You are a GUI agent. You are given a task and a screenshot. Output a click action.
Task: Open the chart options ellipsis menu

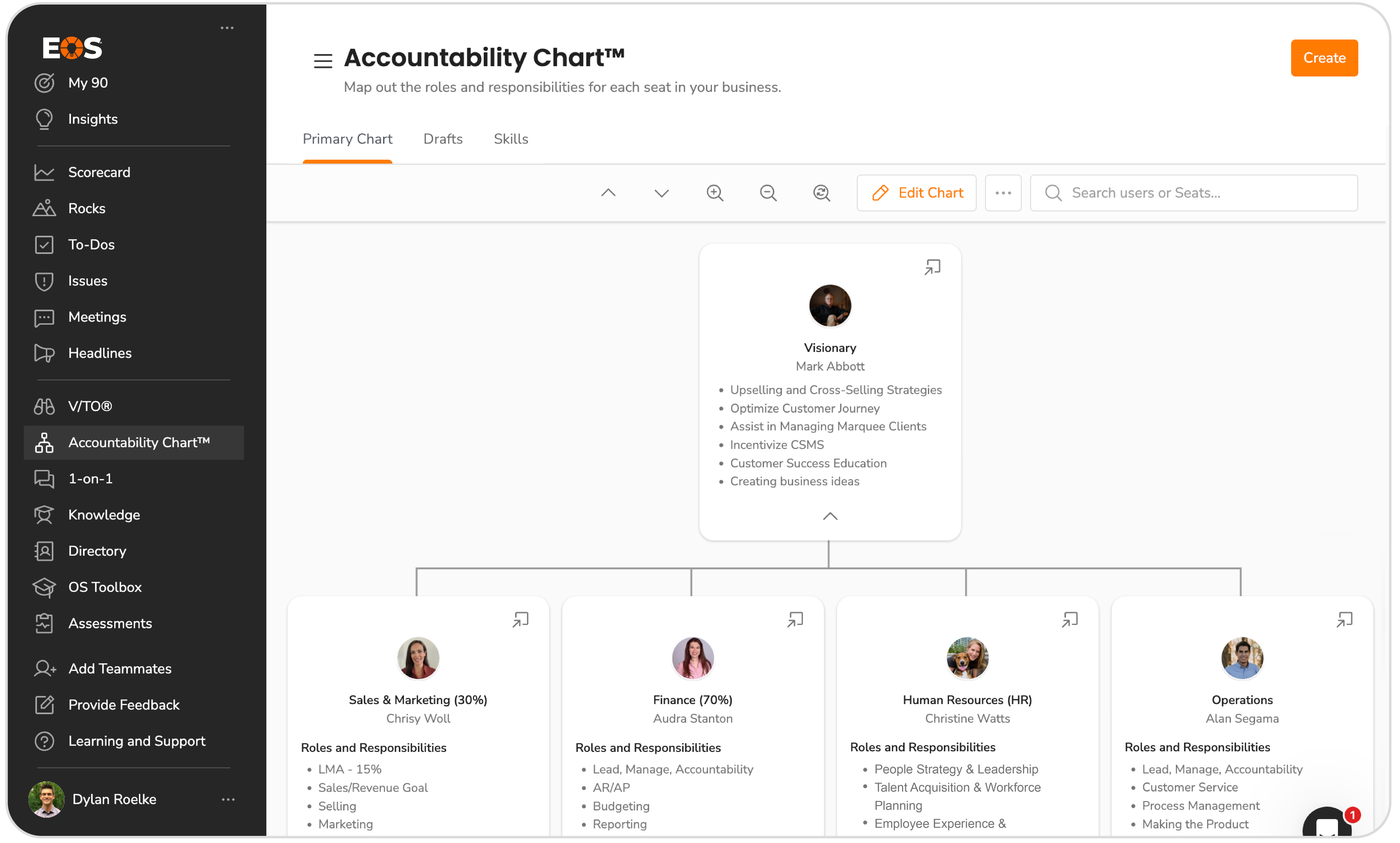(x=1003, y=193)
